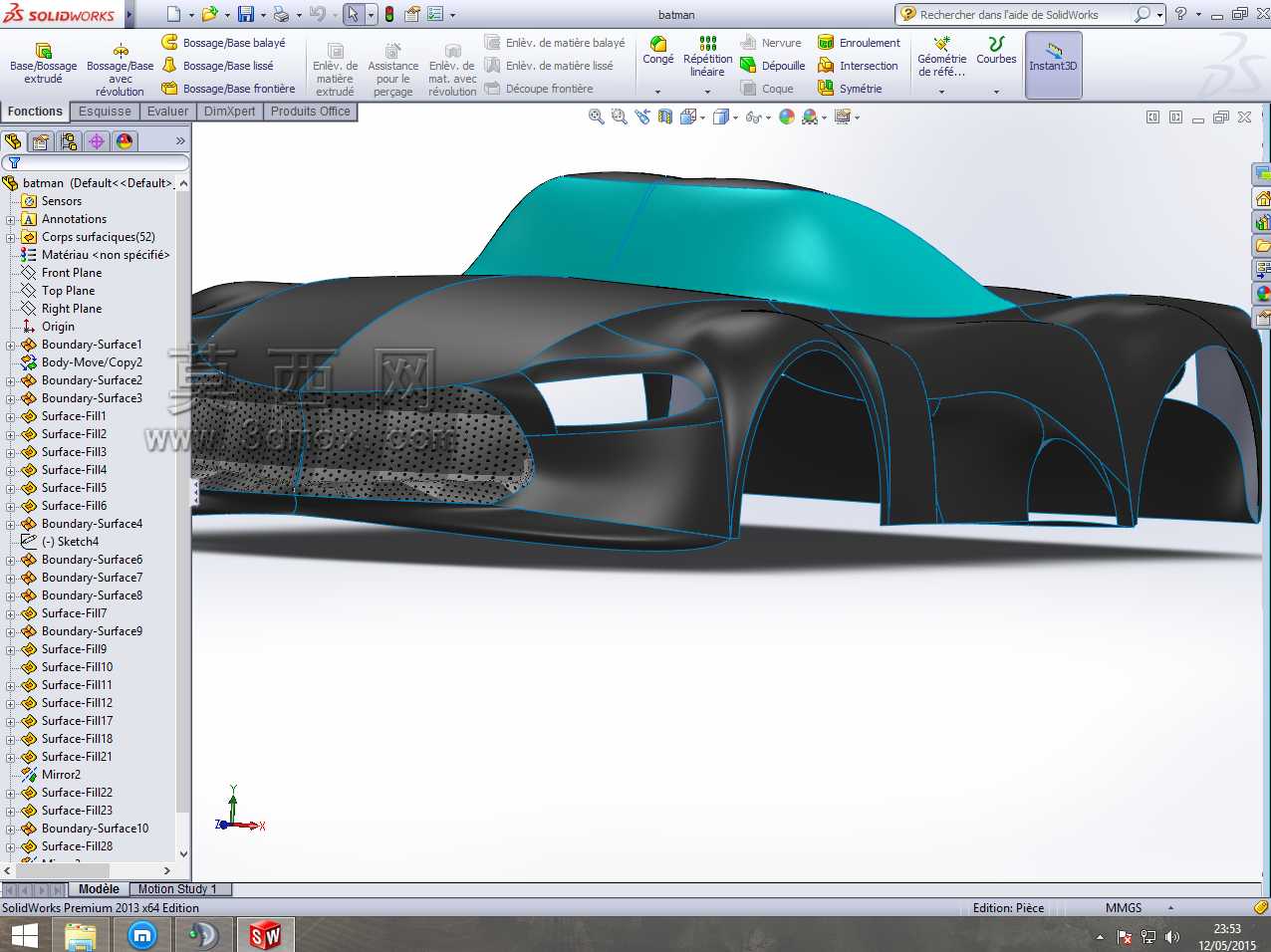The width and height of the screenshot is (1271, 952).
Task: Select the Symétrie mirror tool
Action: 850,89
